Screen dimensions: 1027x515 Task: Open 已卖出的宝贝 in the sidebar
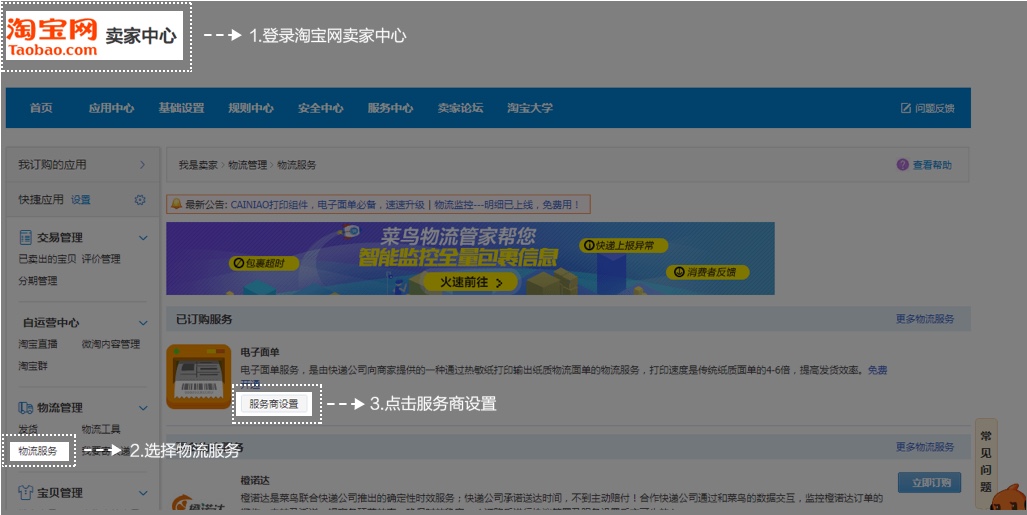click(47, 259)
